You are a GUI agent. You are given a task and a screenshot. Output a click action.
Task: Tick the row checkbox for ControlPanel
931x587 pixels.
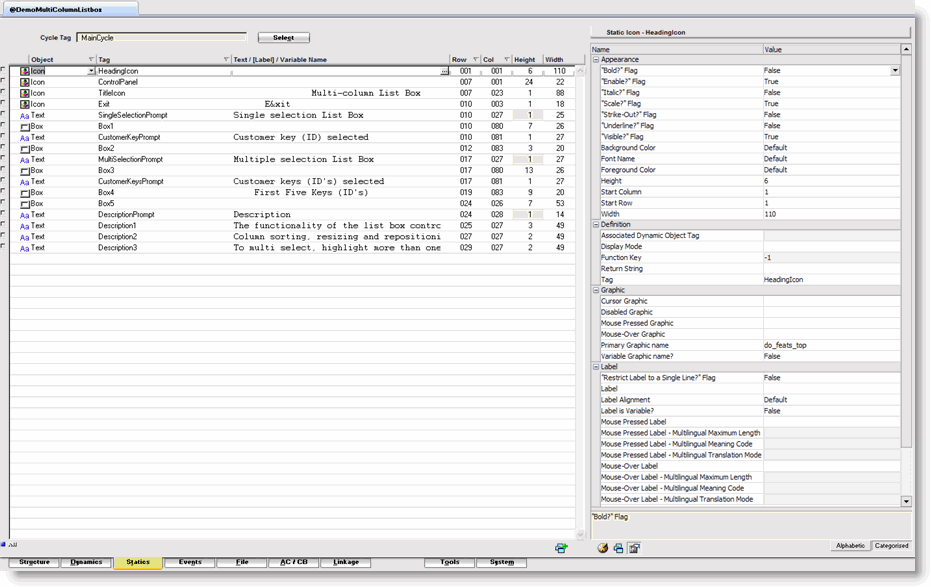tap(3, 81)
